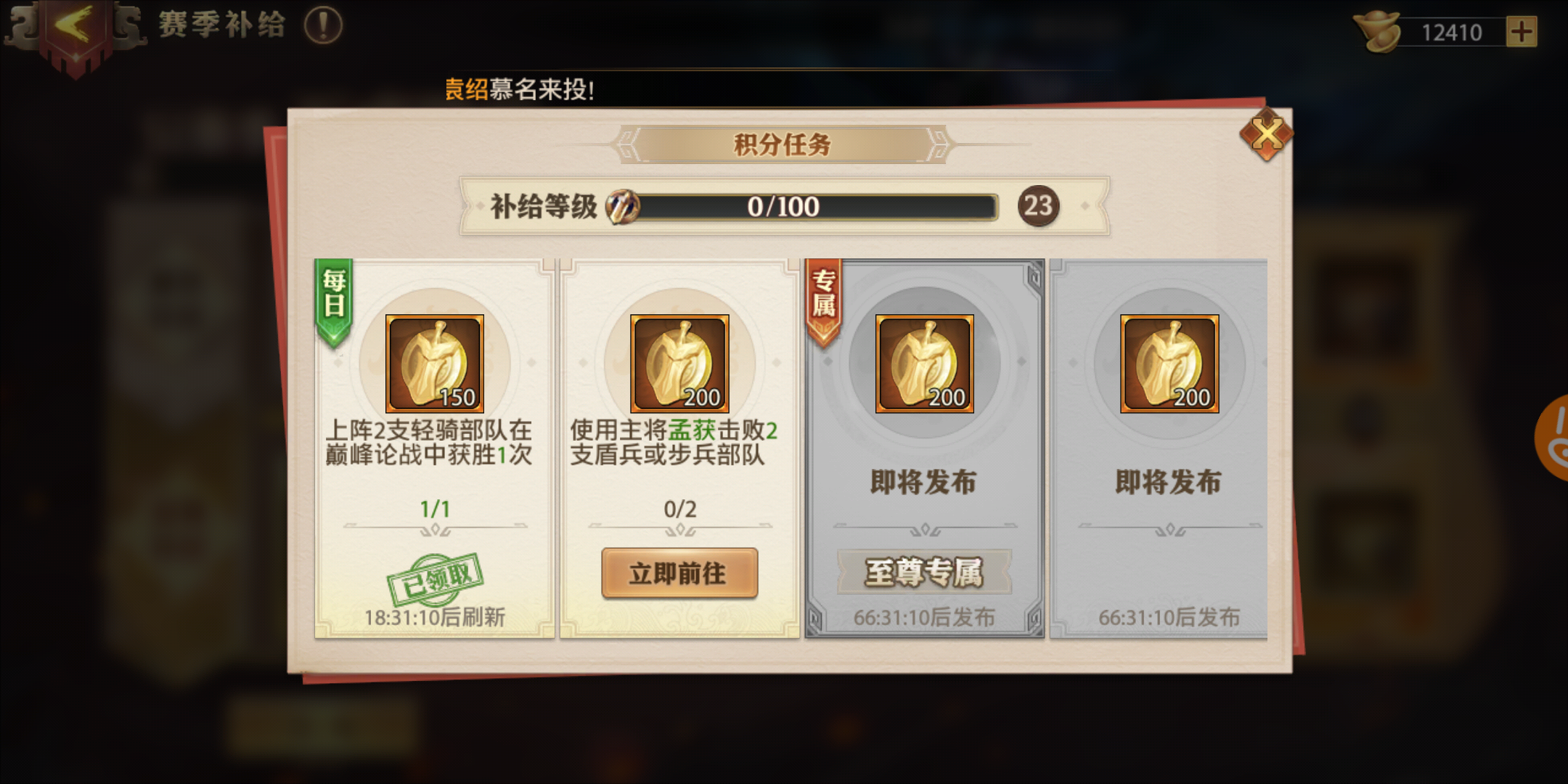Tap the 专属 card's 200 reward icon
The width and height of the screenshot is (1568, 784).
pos(924,364)
